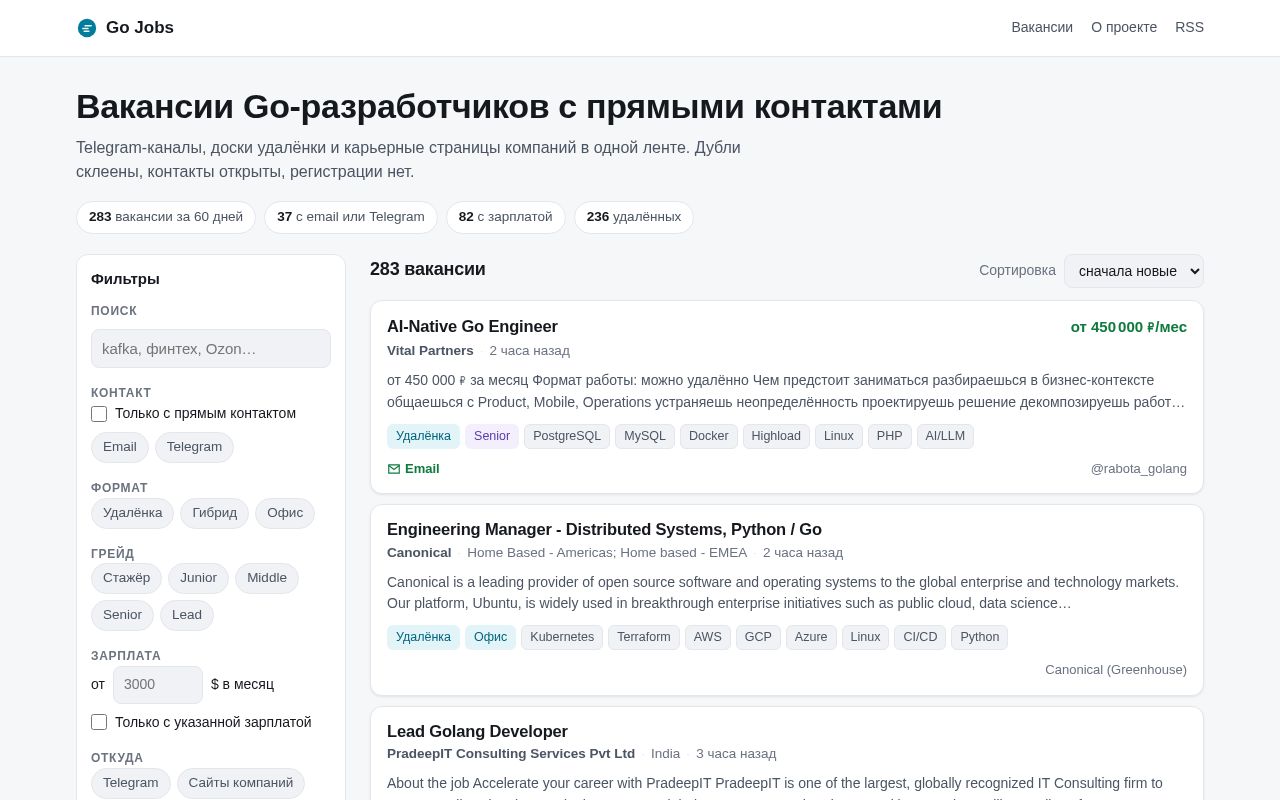Open AI-Native Go Engineer vacancy
Screen dimensions: 1280x800
(x=472, y=327)
